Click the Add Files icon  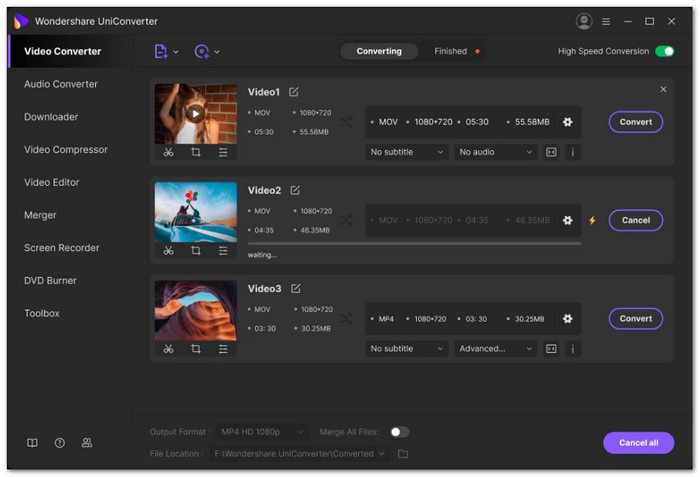[x=161, y=51]
